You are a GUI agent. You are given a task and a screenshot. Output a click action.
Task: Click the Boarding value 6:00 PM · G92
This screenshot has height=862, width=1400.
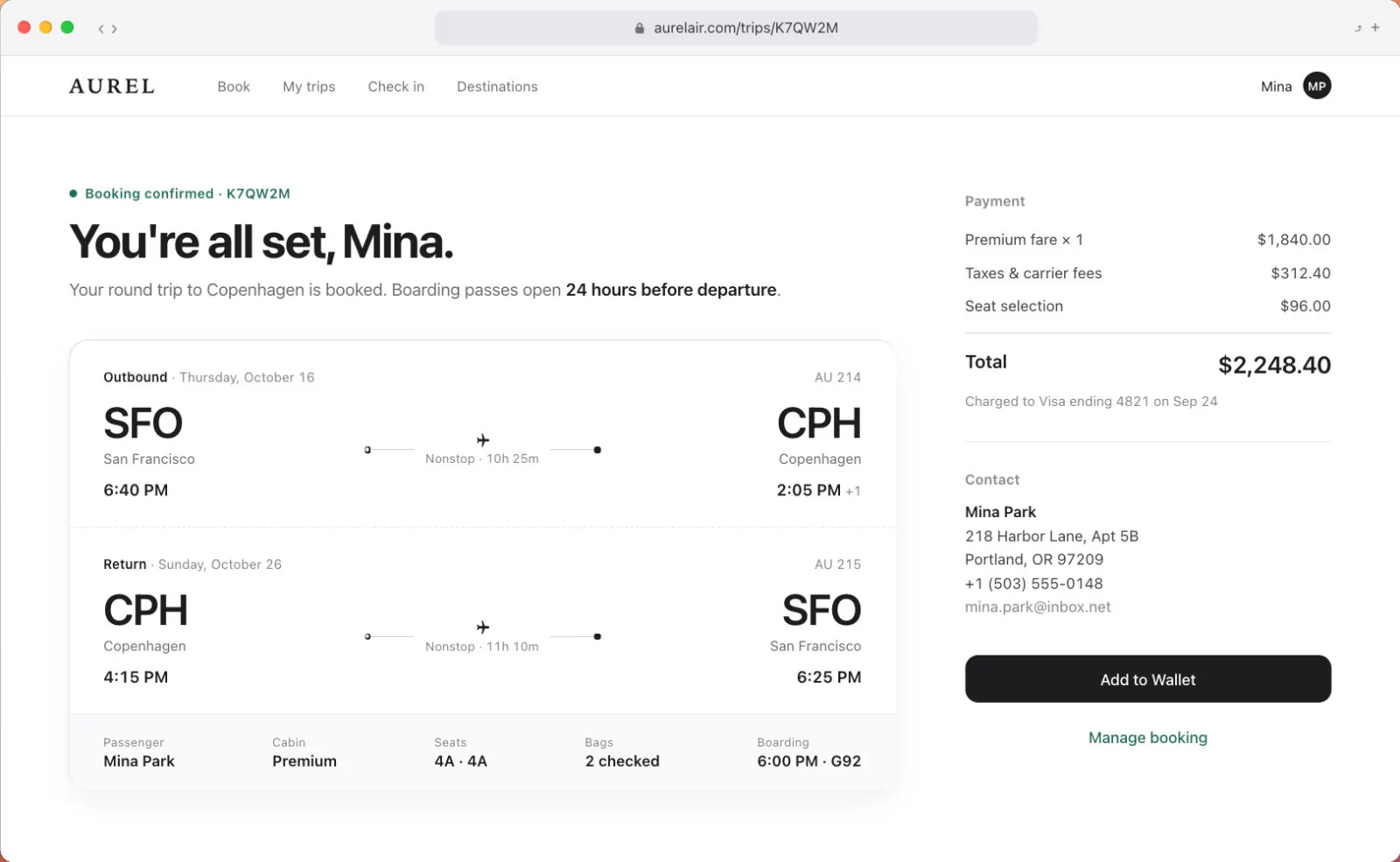809,761
